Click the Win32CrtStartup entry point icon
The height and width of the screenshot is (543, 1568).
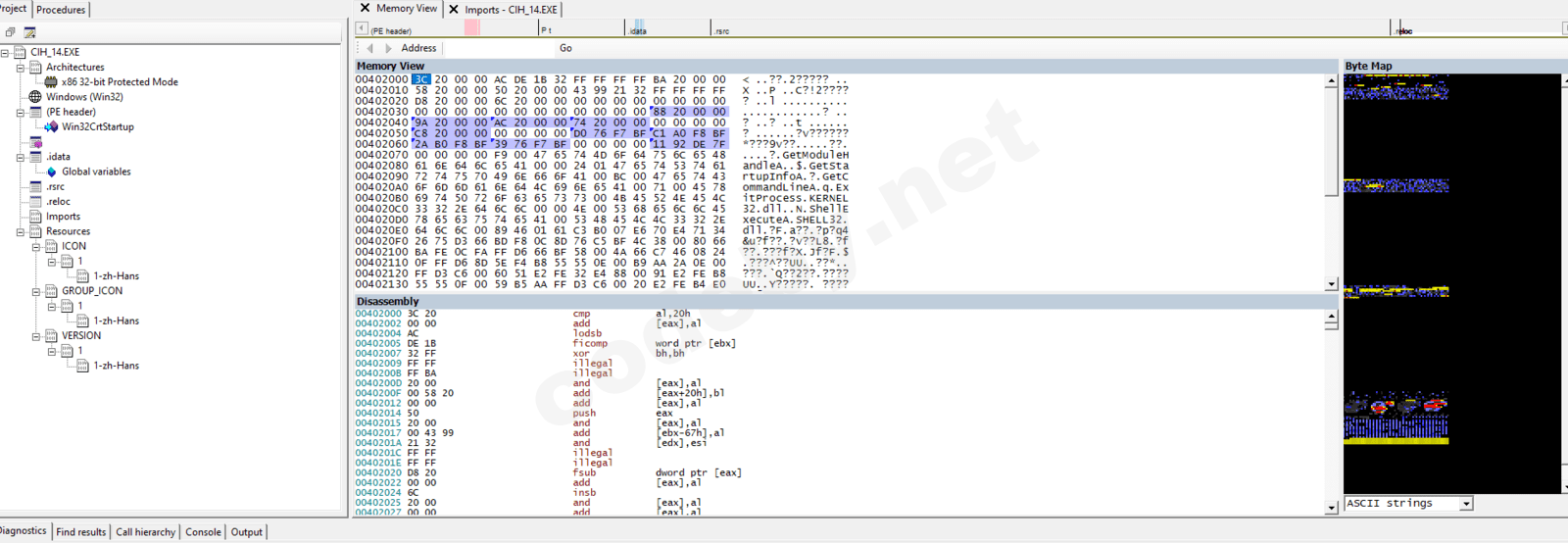pos(51,126)
